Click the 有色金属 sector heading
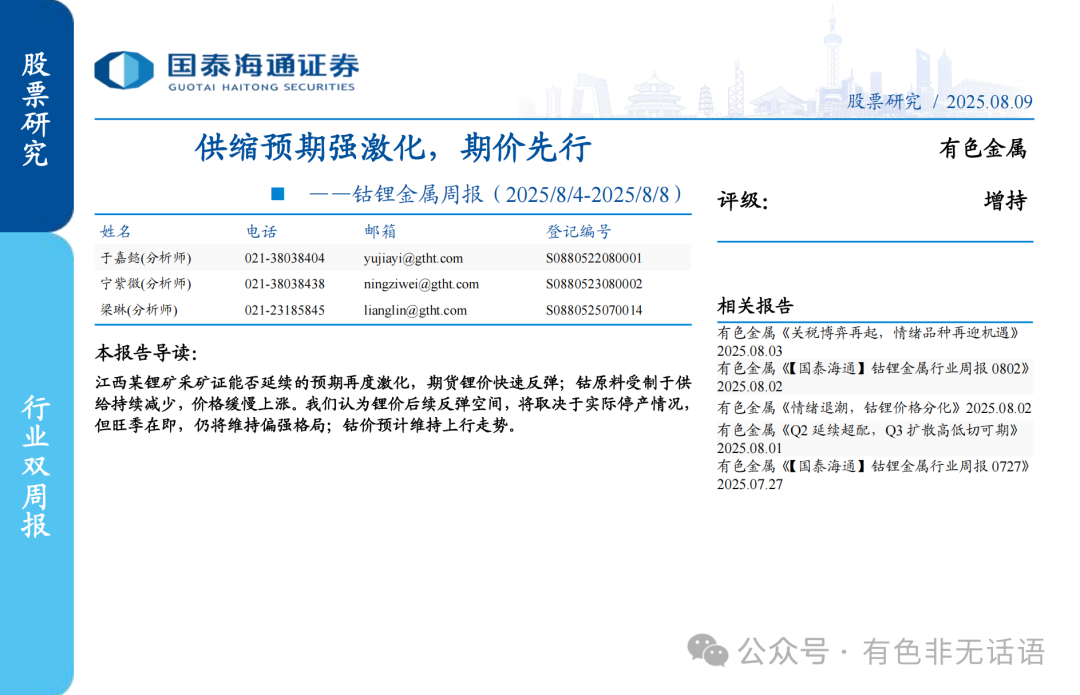 pyautogui.click(x=983, y=148)
